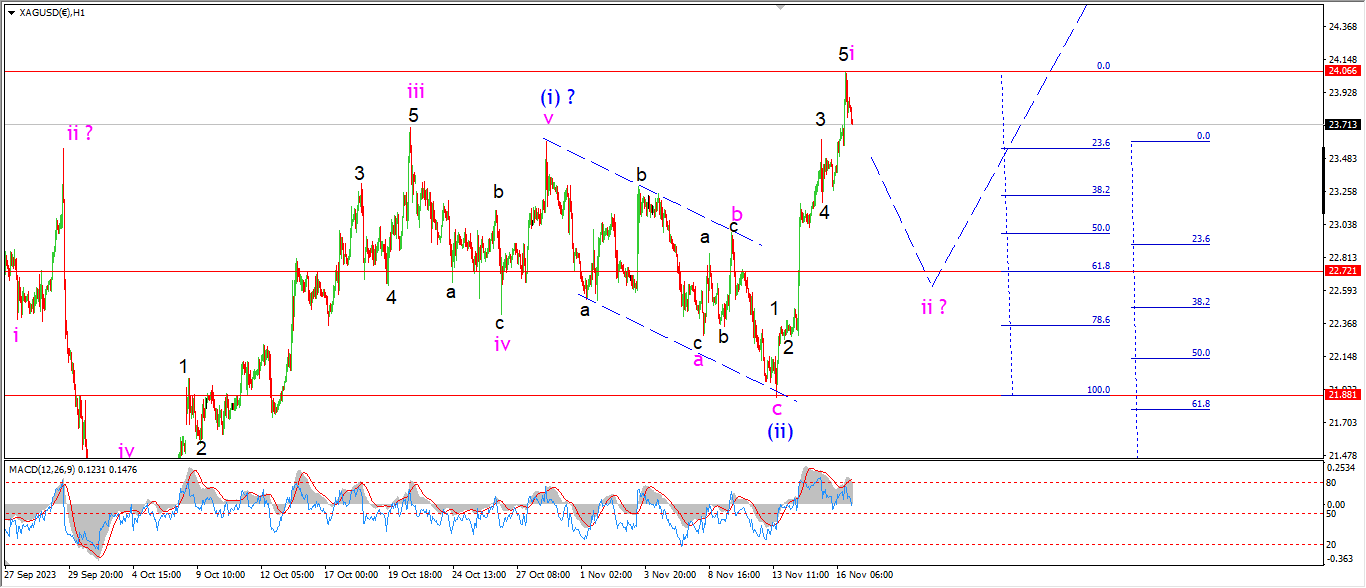1366x588 pixels.
Task: Click the XAGUSD(€),H1 chart title
Action: 52,13
